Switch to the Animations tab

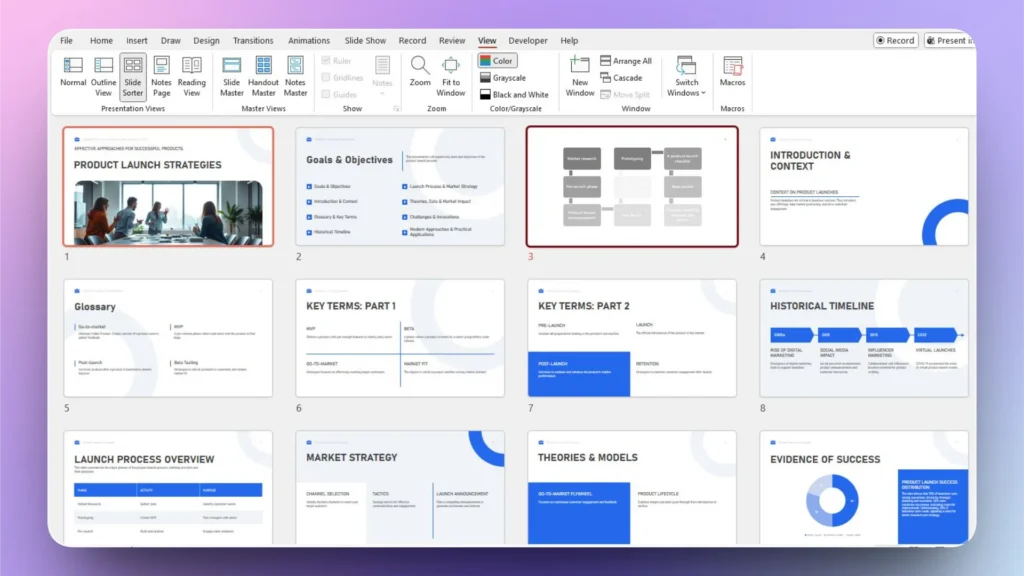[x=308, y=40]
